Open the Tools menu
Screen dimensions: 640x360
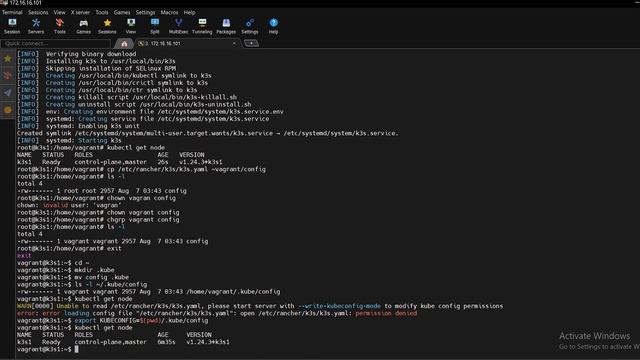(102, 12)
